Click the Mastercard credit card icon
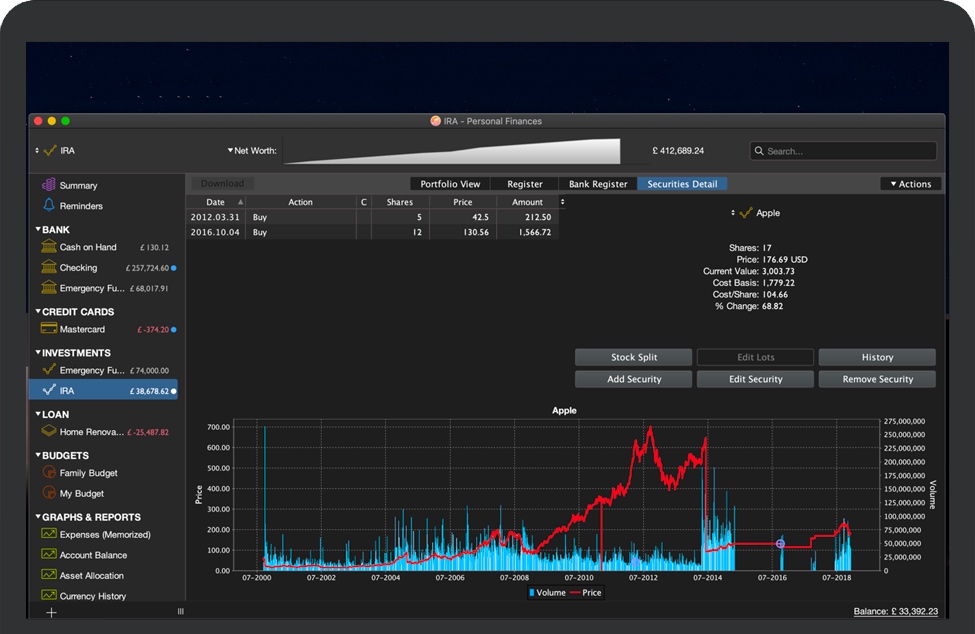Viewport: 975px width, 634px height. point(48,329)
